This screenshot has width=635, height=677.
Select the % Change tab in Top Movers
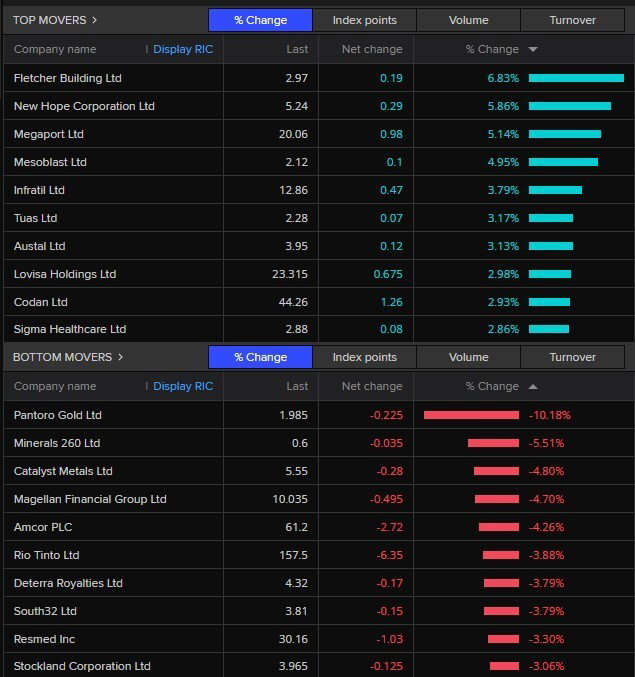click(x=260, y=20)
